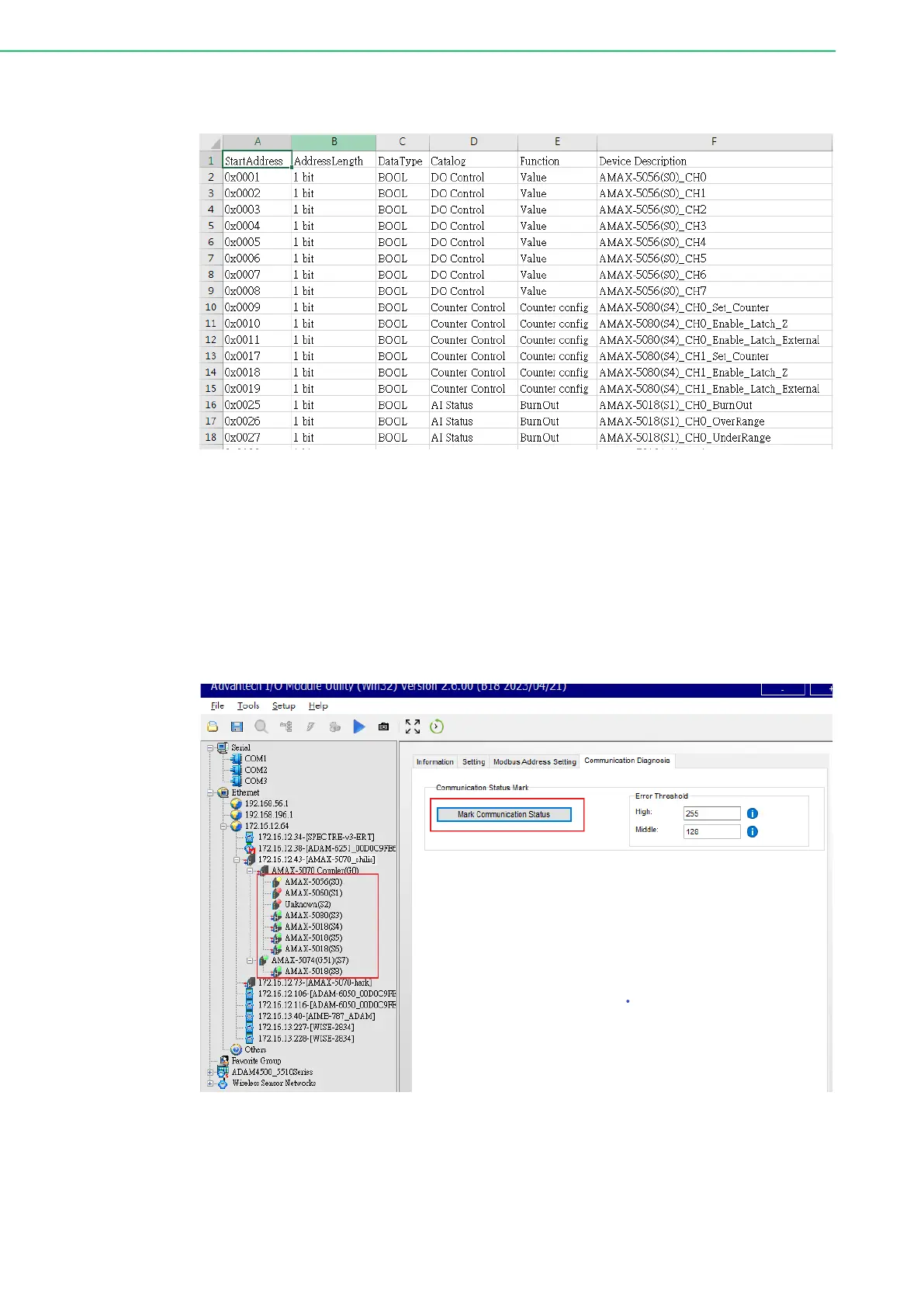924x1307 pixels.
Task: Open the Tools menu
Action: 248,706
